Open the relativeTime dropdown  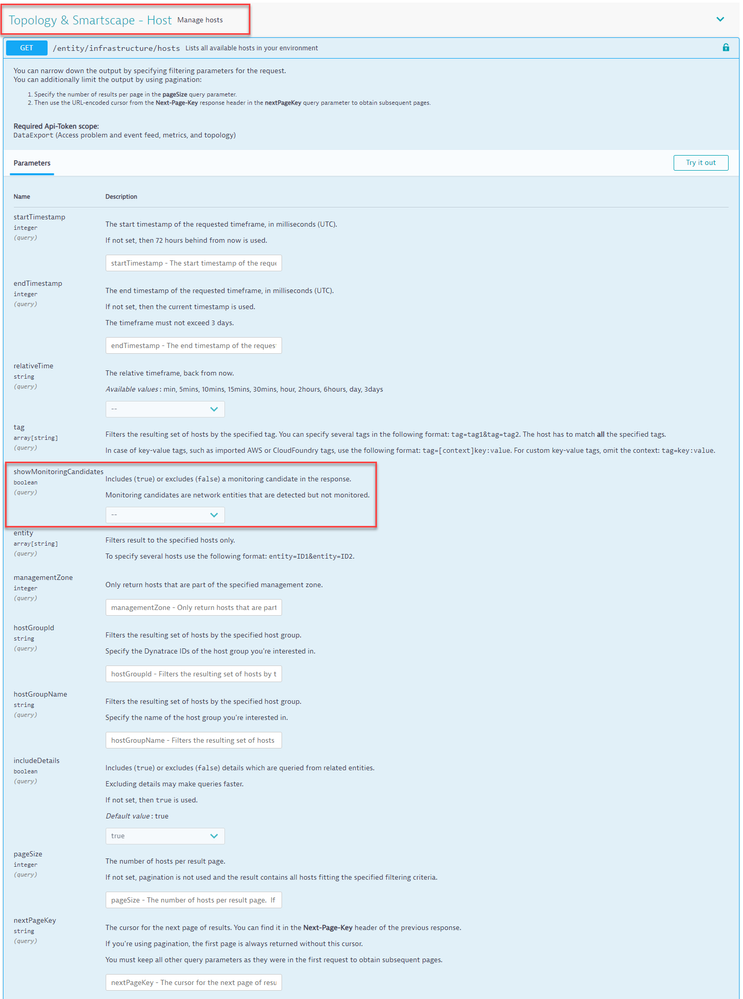(165, 409)
